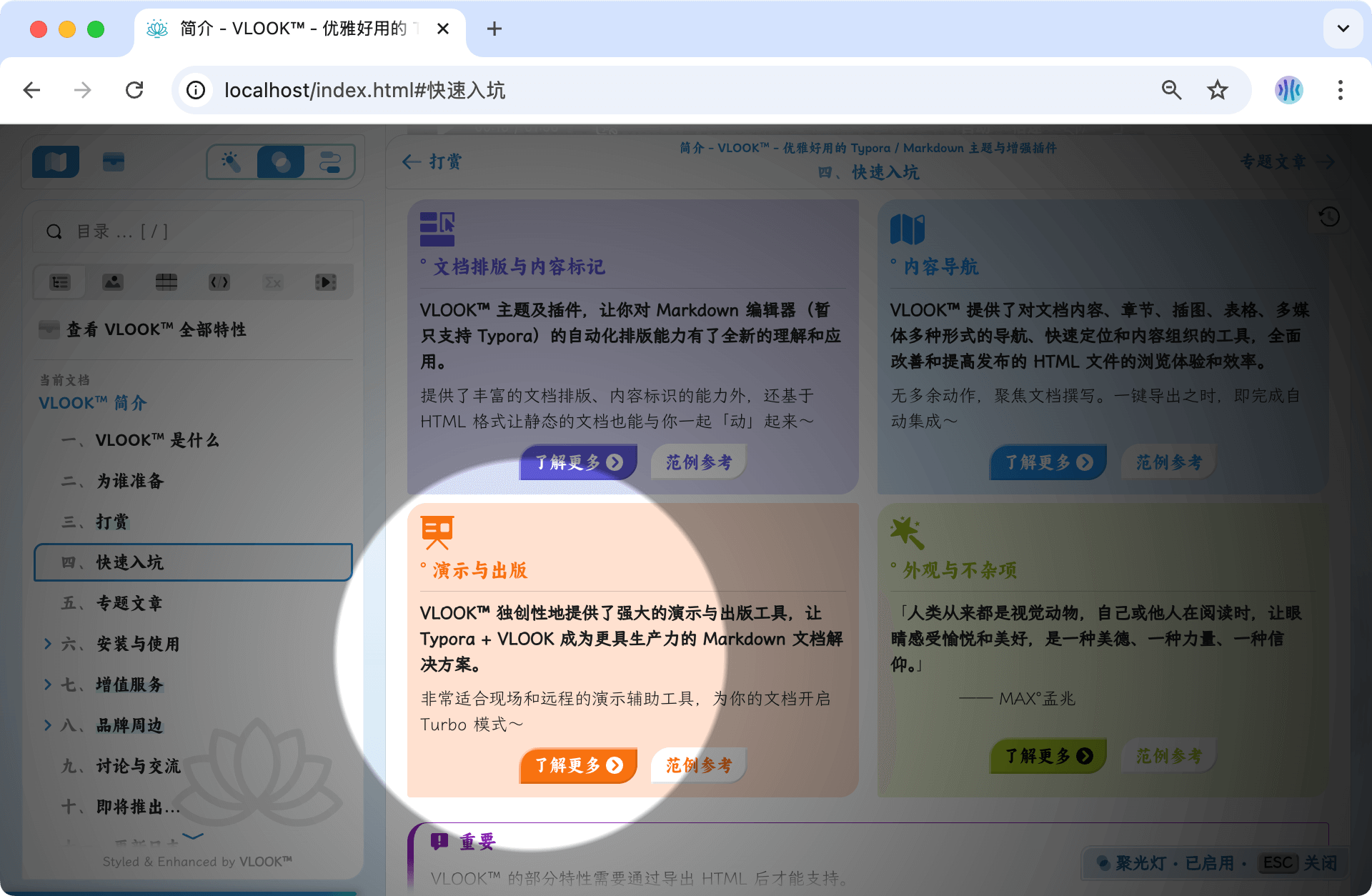Open the image filter icon in the TOC toolbar

[x=112, y=282]
